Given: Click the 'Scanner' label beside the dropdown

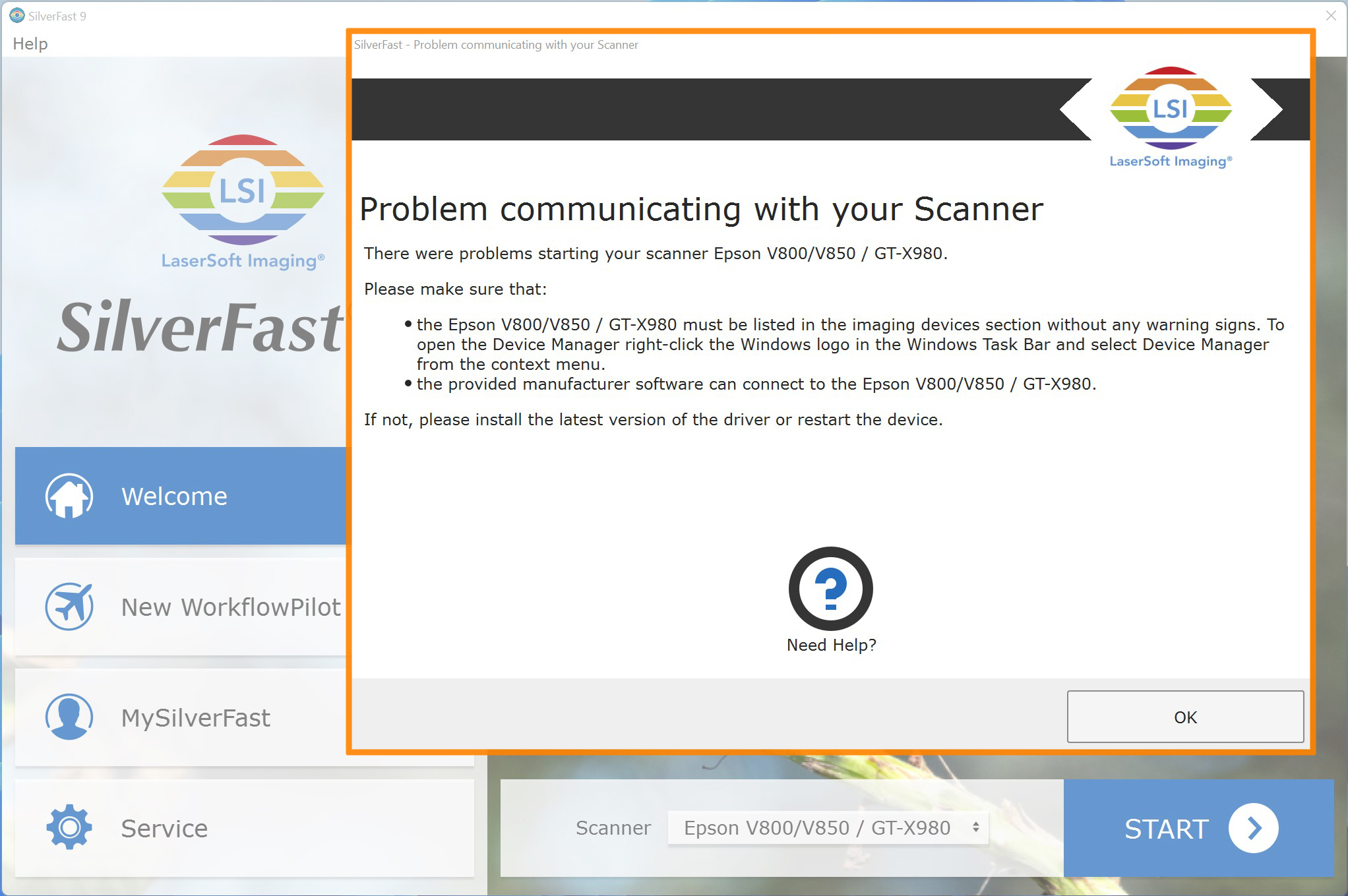Looking at the screenshot, I should click(613, 828).
